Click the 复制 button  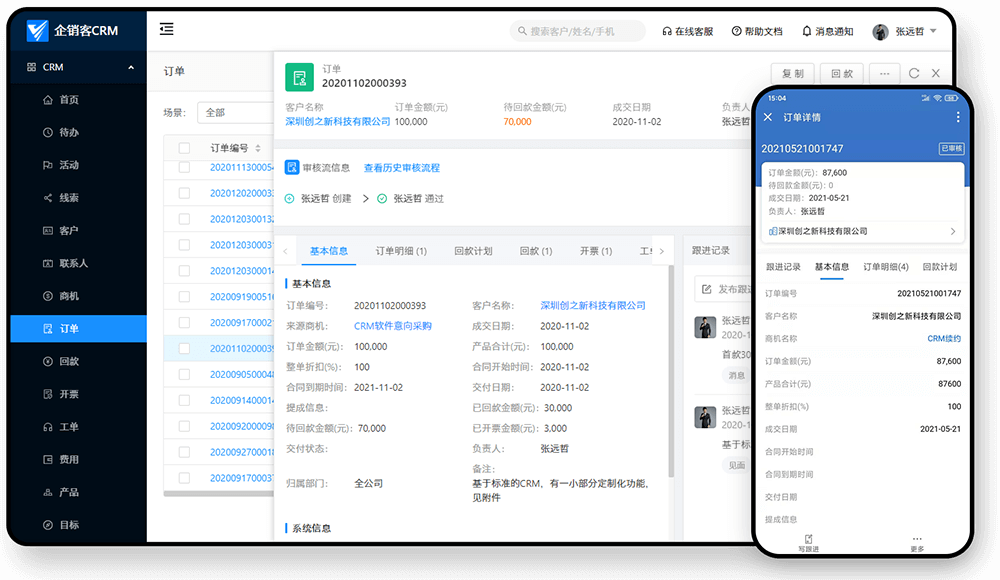pyautogui.click(x=792, y=73)
